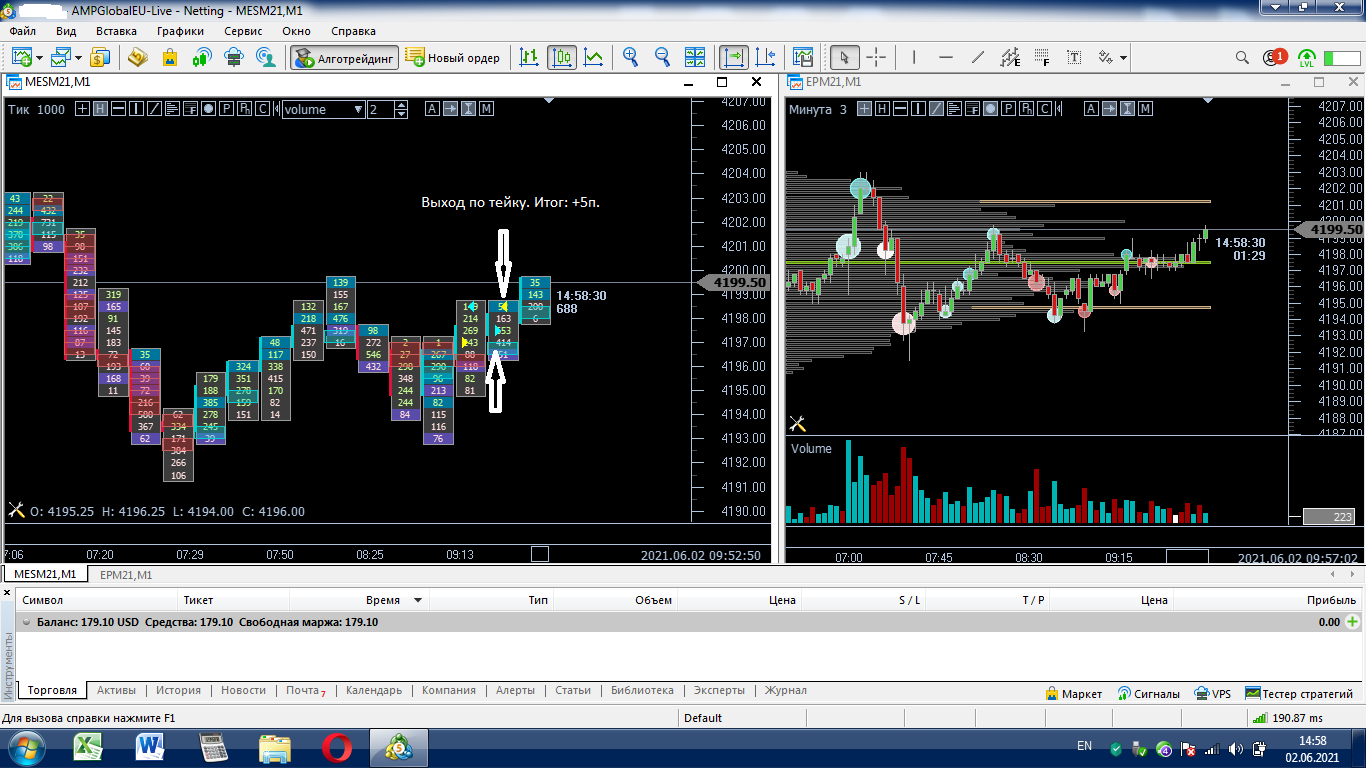Screen dimensions: 1366x768
Task: Open the Сервис menu
Action: tap(244, 31)
